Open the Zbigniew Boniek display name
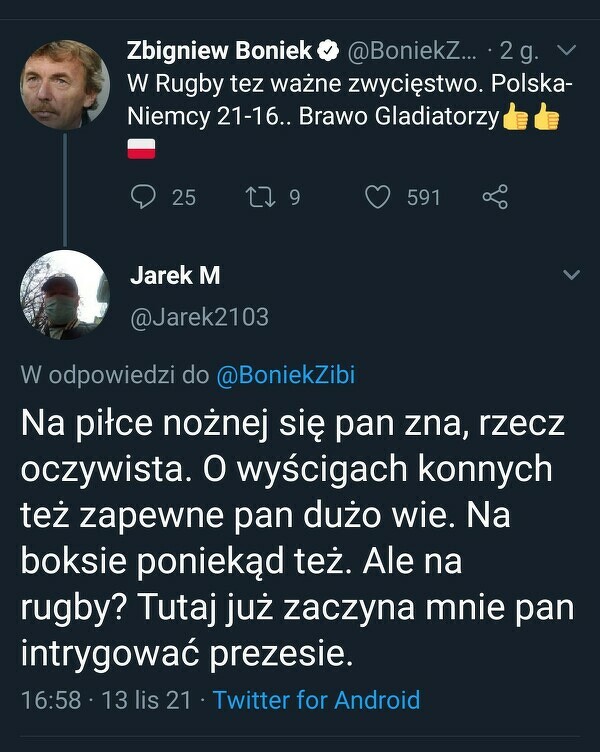This screenshot has width=600, height=752. point(220,51)
